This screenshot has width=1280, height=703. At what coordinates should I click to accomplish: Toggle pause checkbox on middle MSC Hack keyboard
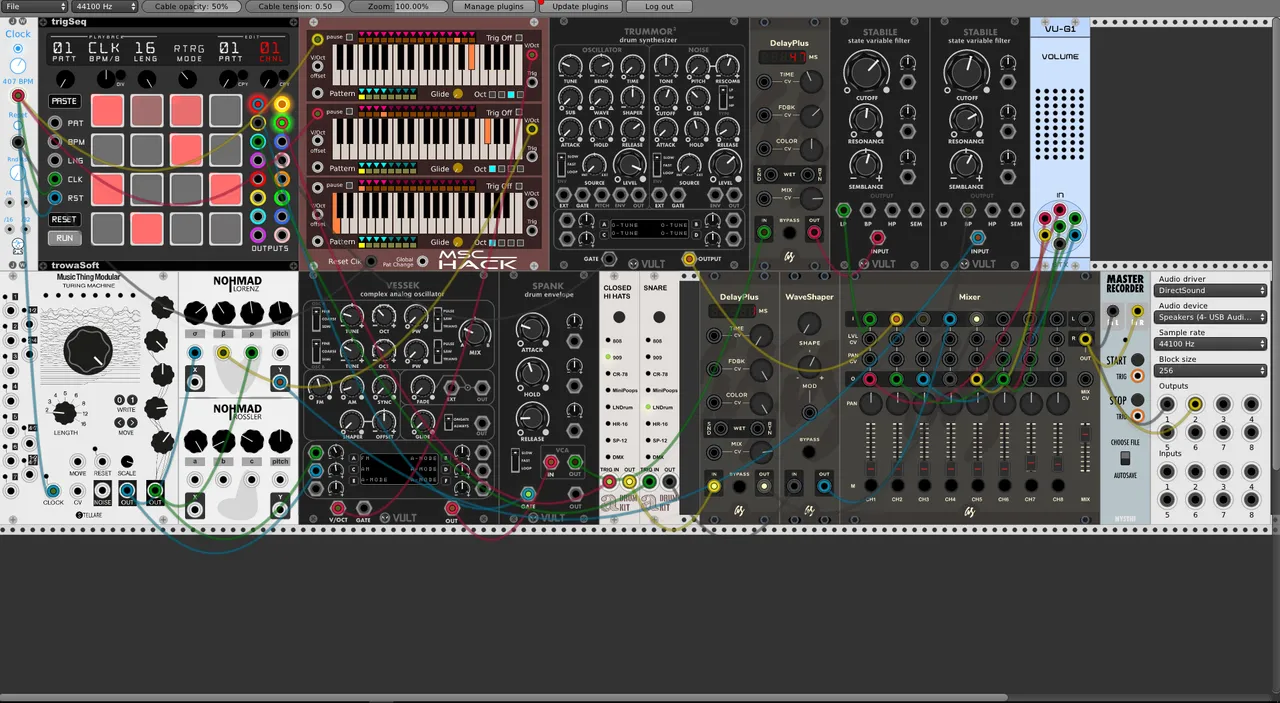[349, 112]
